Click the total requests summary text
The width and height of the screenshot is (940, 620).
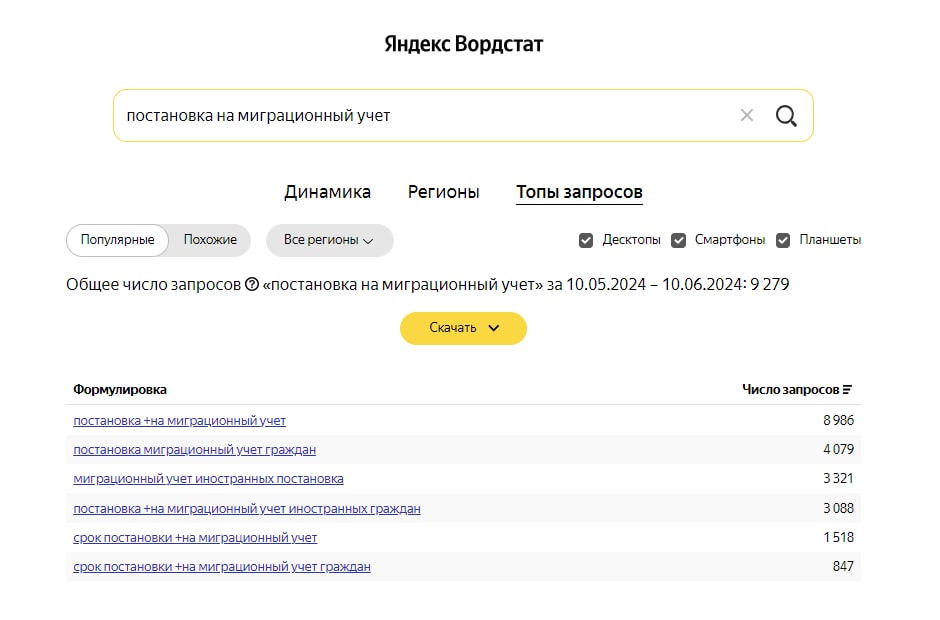(427, 284)
